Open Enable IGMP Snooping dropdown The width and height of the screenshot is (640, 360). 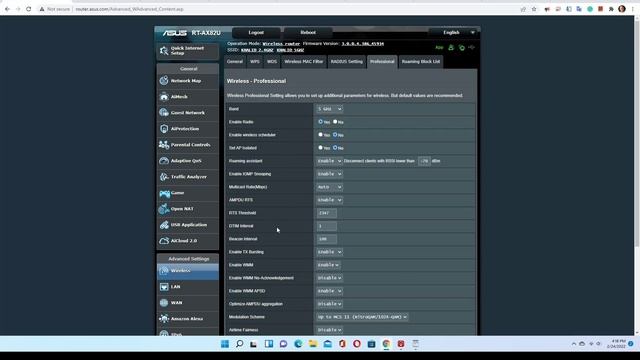(329, 174)
